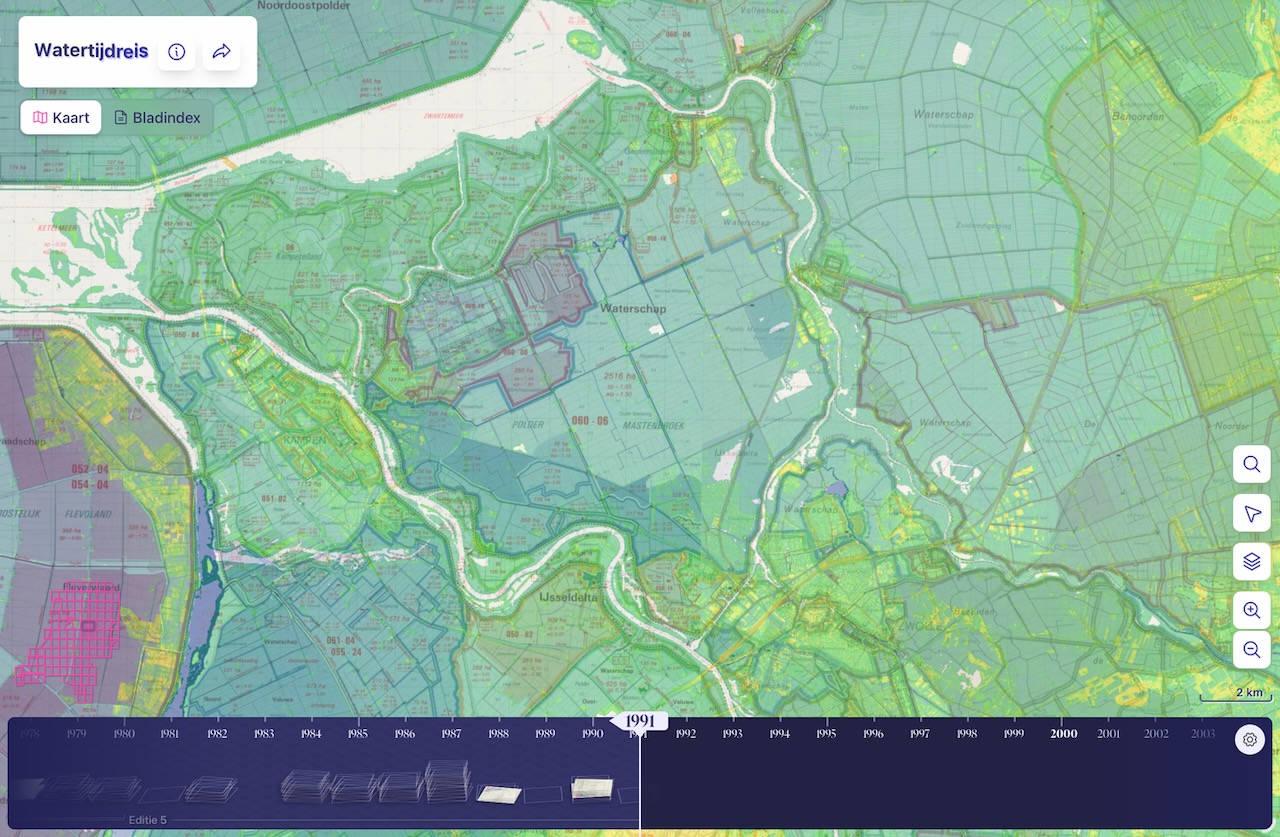Jump to year 1995 on timeline
The image size is (1280, 837).
[x=826, y=734]
